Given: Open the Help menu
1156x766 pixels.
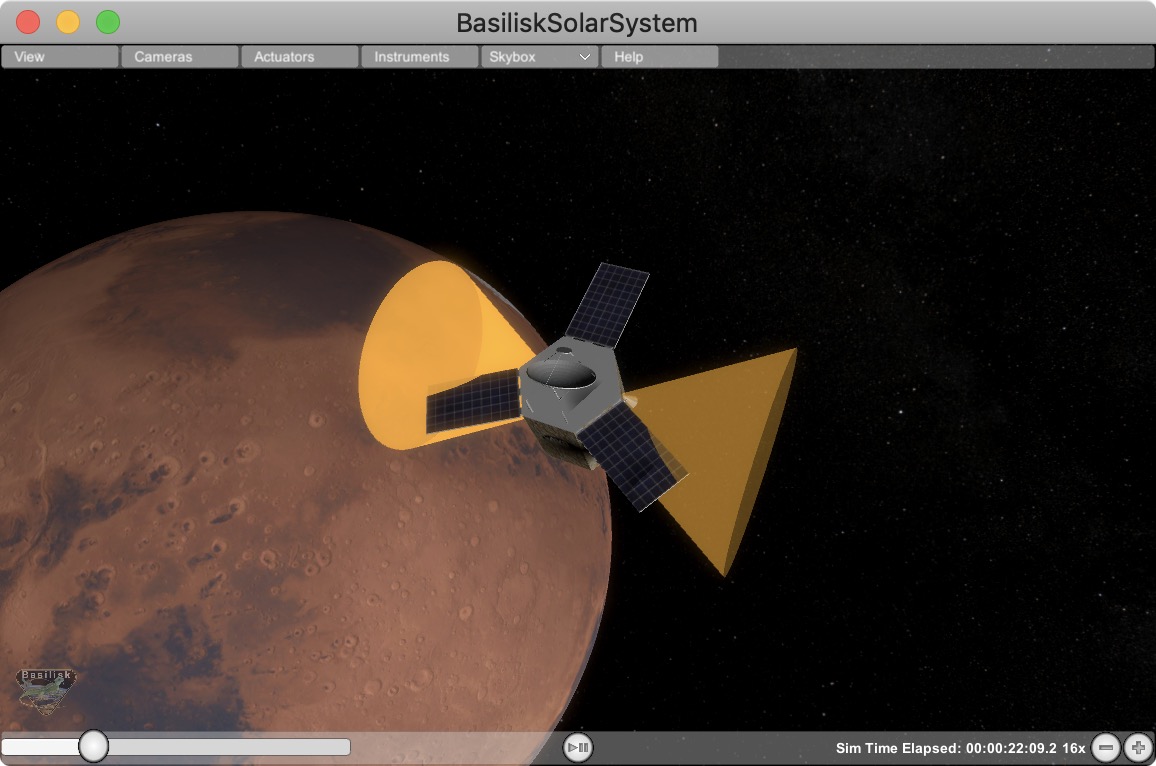Looking at the screenshot, I should point(659,57).
